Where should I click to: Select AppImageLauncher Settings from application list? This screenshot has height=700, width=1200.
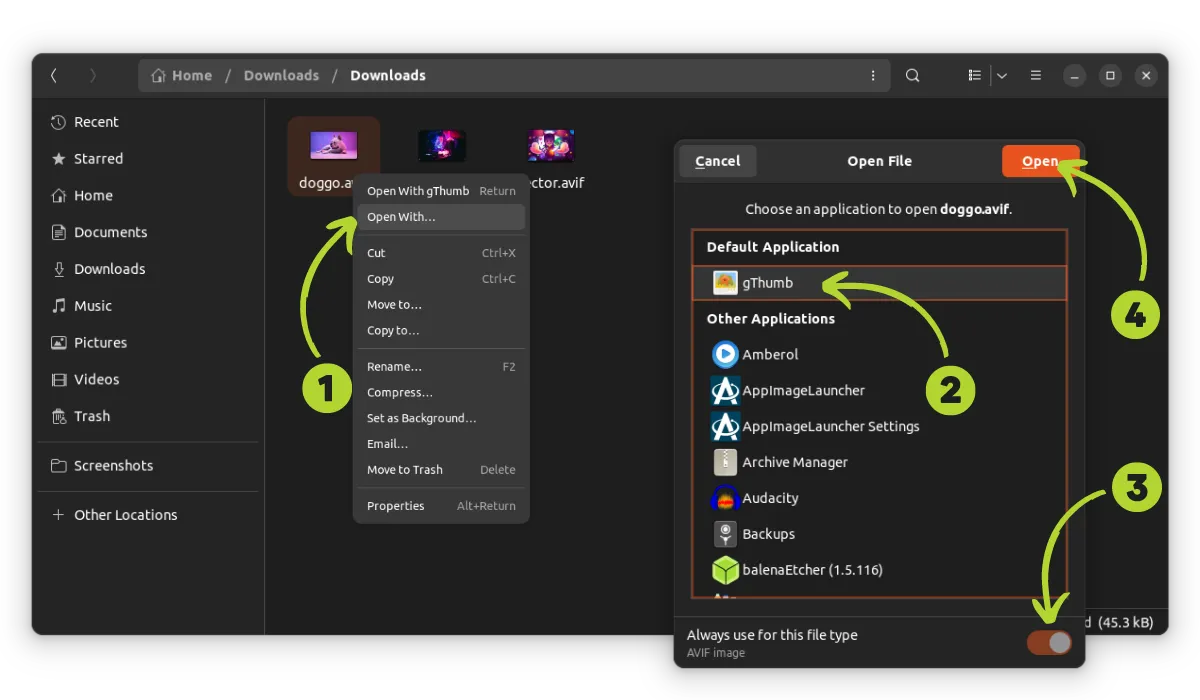click(x=724, y=426)
